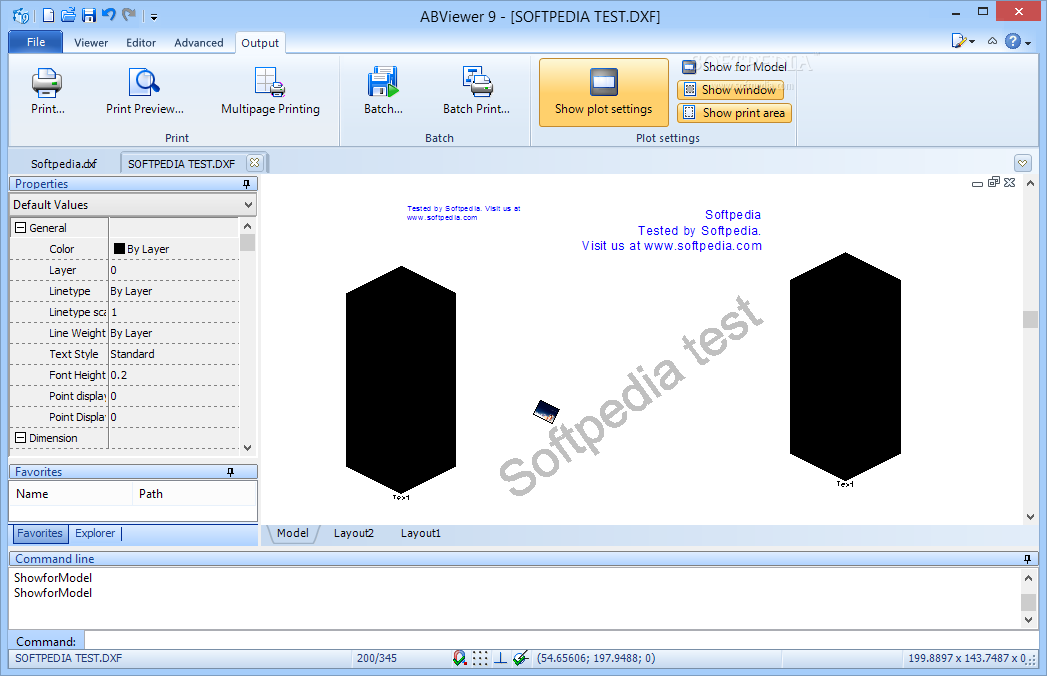
Task: Select the Linetype By Layer value
Action: point(174,291)
